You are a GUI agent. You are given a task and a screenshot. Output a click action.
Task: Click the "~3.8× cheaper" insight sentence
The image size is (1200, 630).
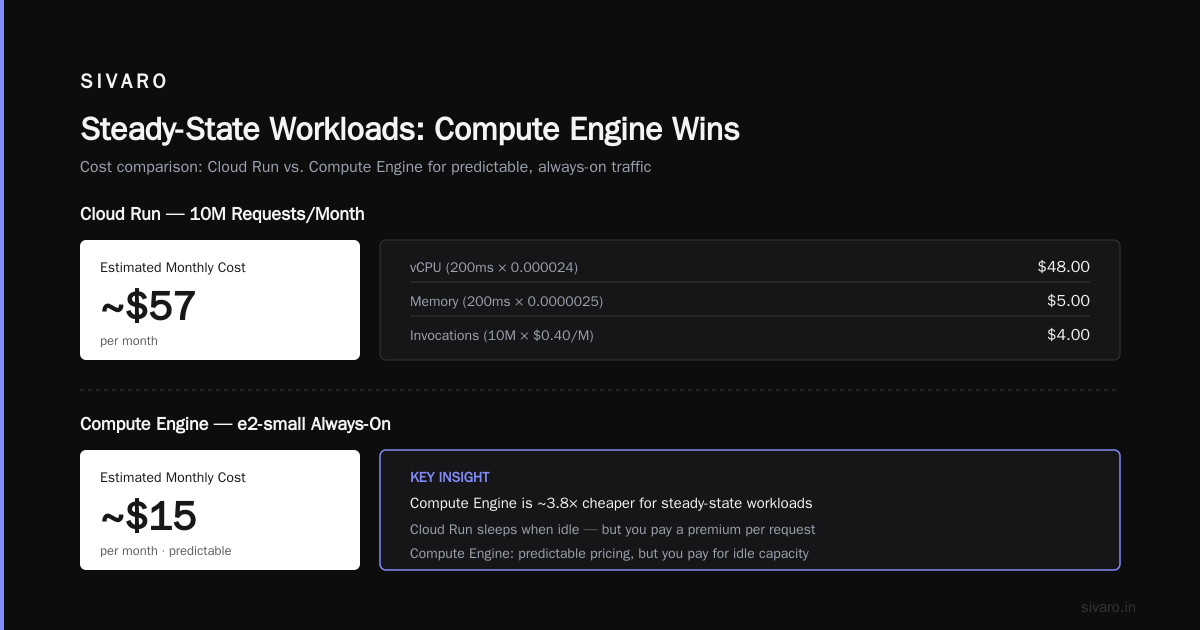(x=611, y=503)
